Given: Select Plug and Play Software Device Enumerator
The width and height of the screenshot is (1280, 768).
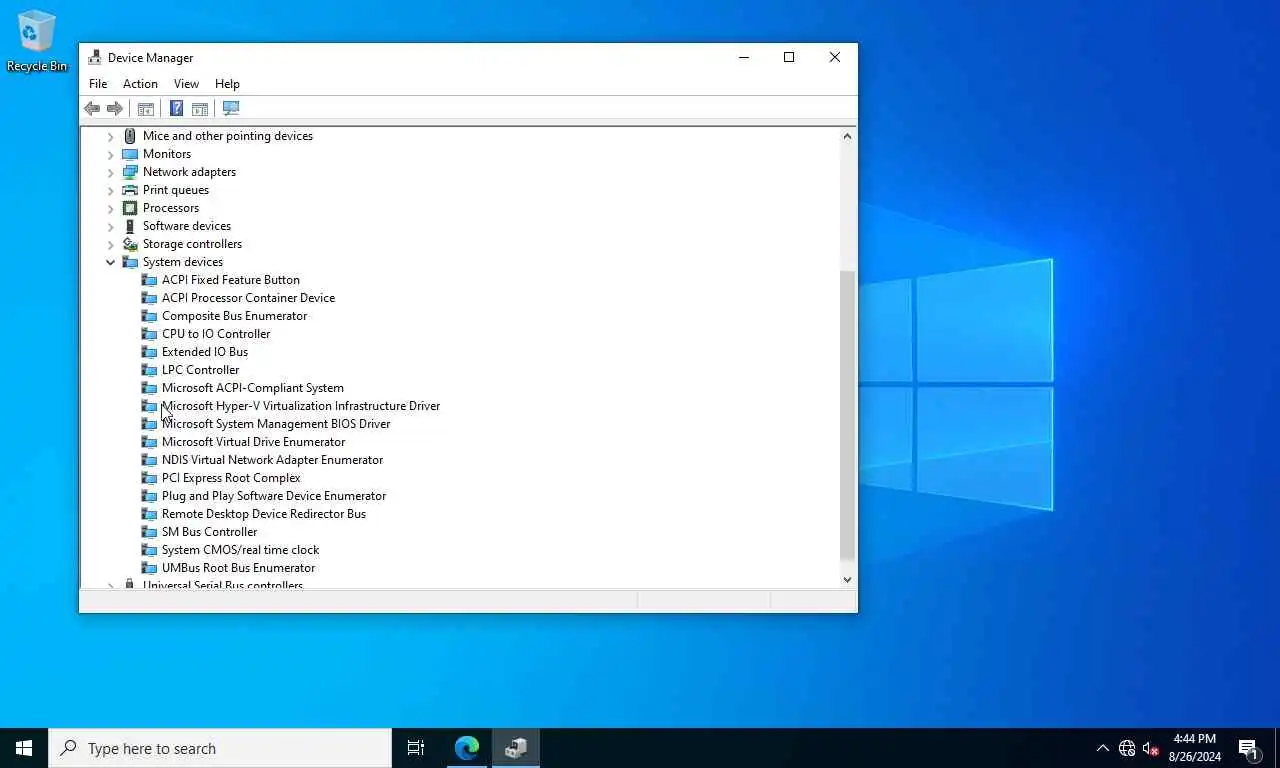Looking at the screenshot, I should point(274,496).
